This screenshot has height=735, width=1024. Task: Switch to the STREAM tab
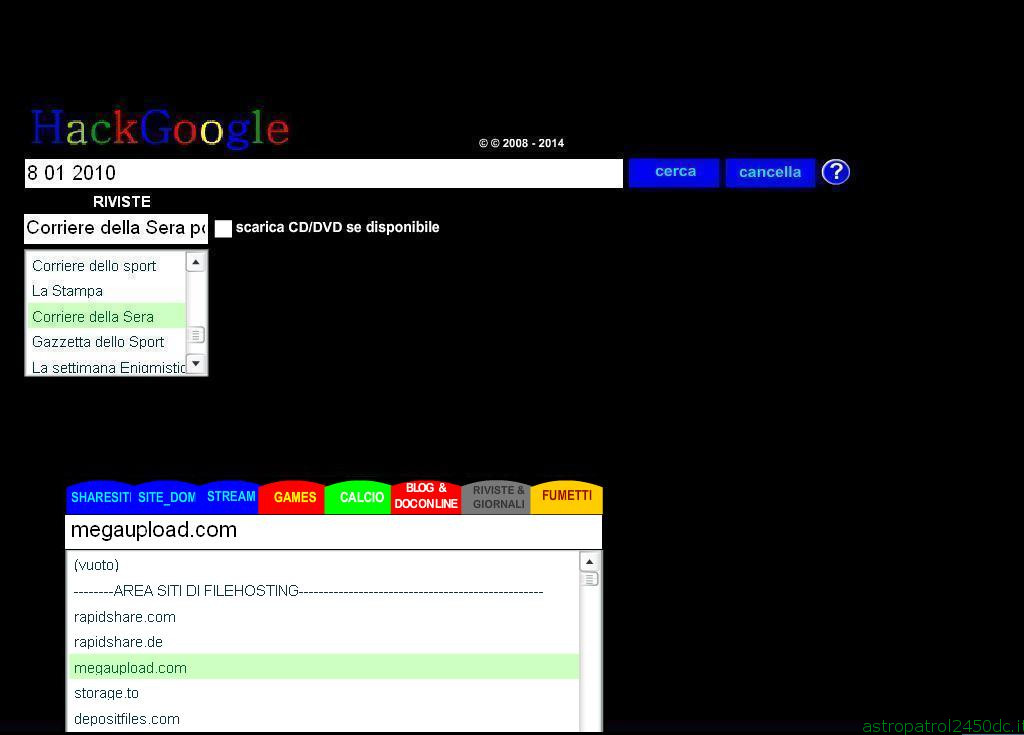pyautogui.click(x=231, y=497)
